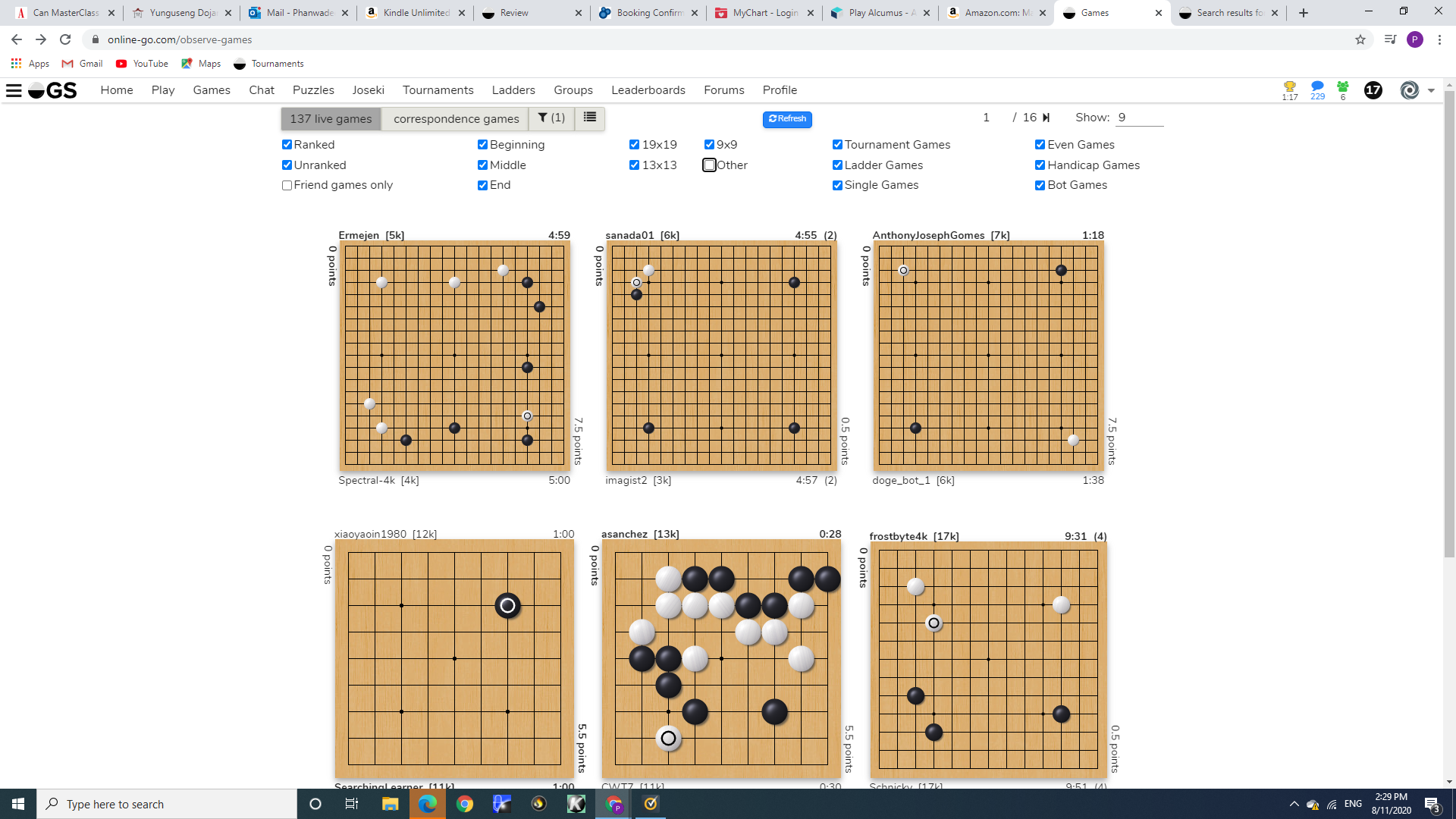Switch to correspondence games tab
This screenshot has width=1456, height=819.
[x=456, y=119]
